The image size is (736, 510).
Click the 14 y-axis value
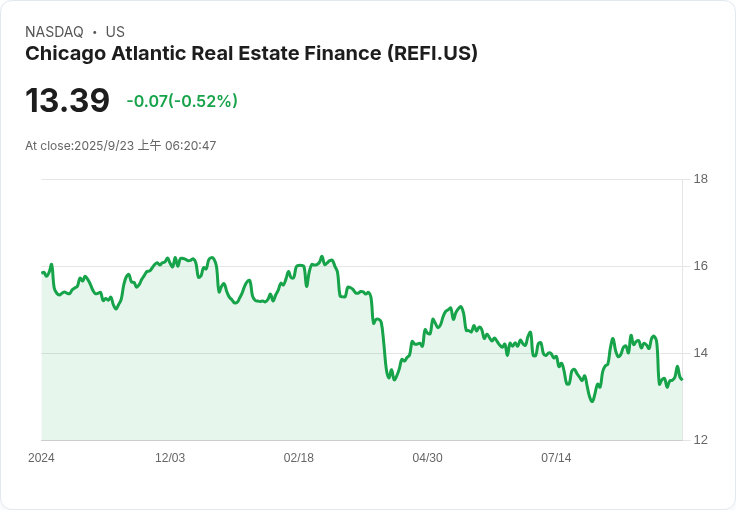(x=700, y=353)
